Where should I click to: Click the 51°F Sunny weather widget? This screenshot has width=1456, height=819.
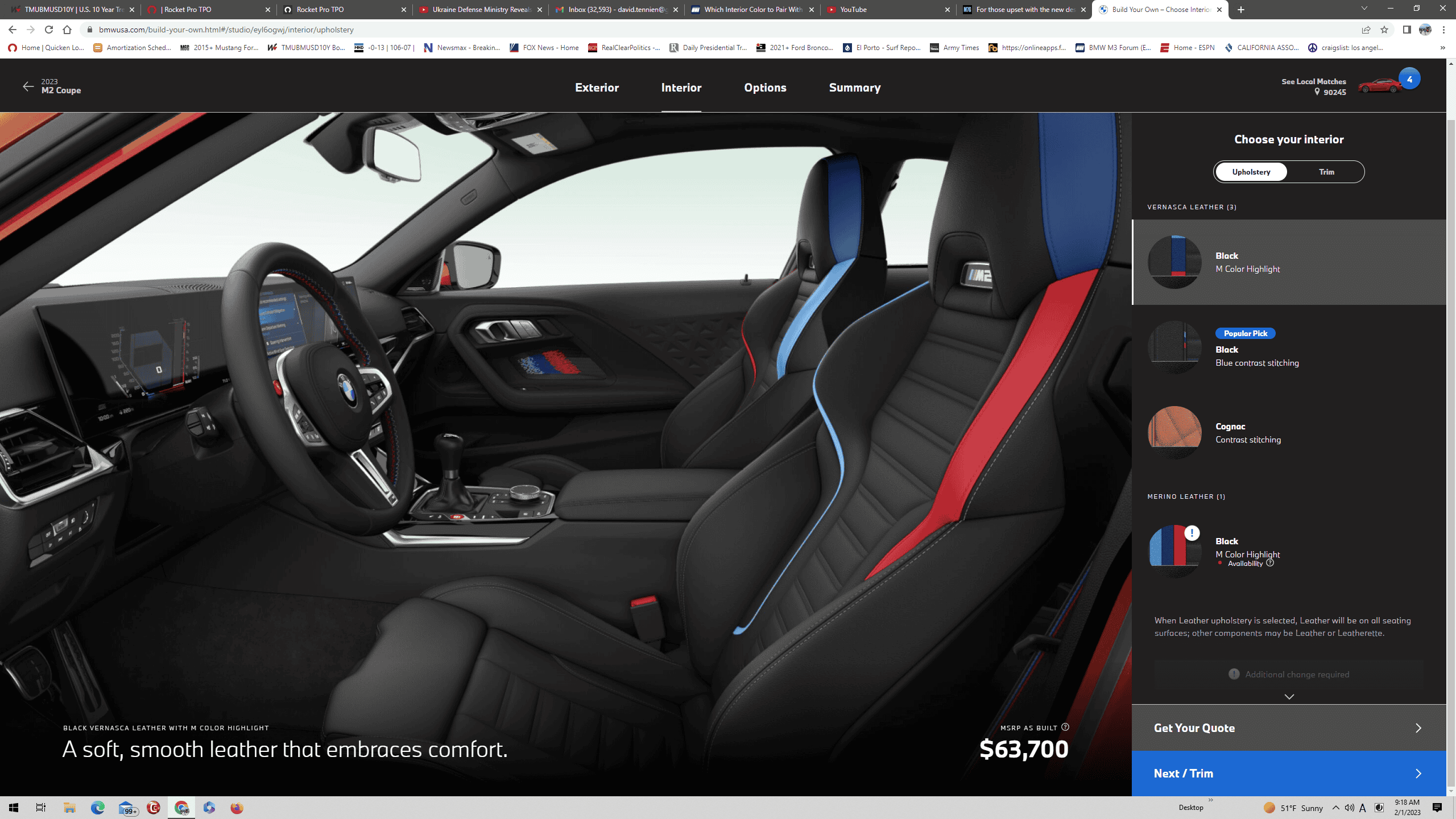tap(1293, 808)
